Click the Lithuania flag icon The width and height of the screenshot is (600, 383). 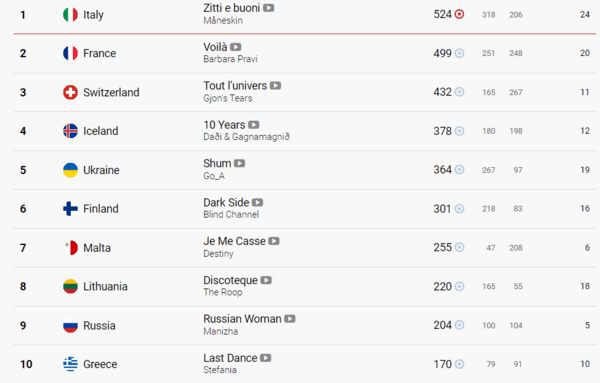pos(70,286)
